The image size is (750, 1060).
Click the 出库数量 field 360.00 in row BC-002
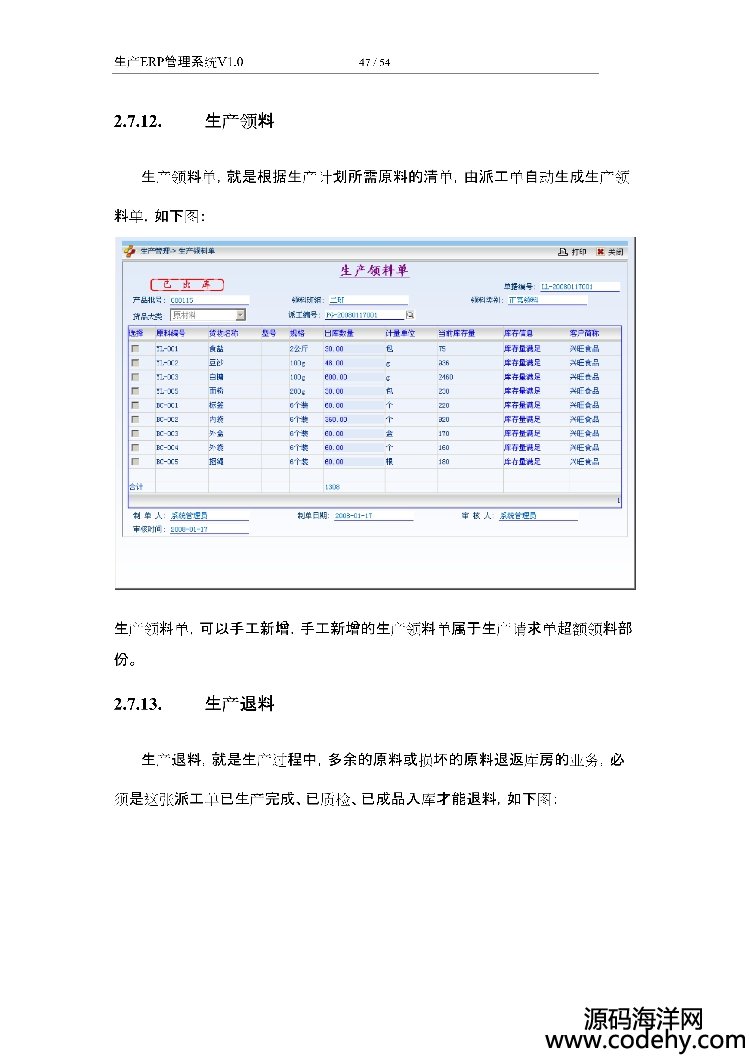pos(354,420)
